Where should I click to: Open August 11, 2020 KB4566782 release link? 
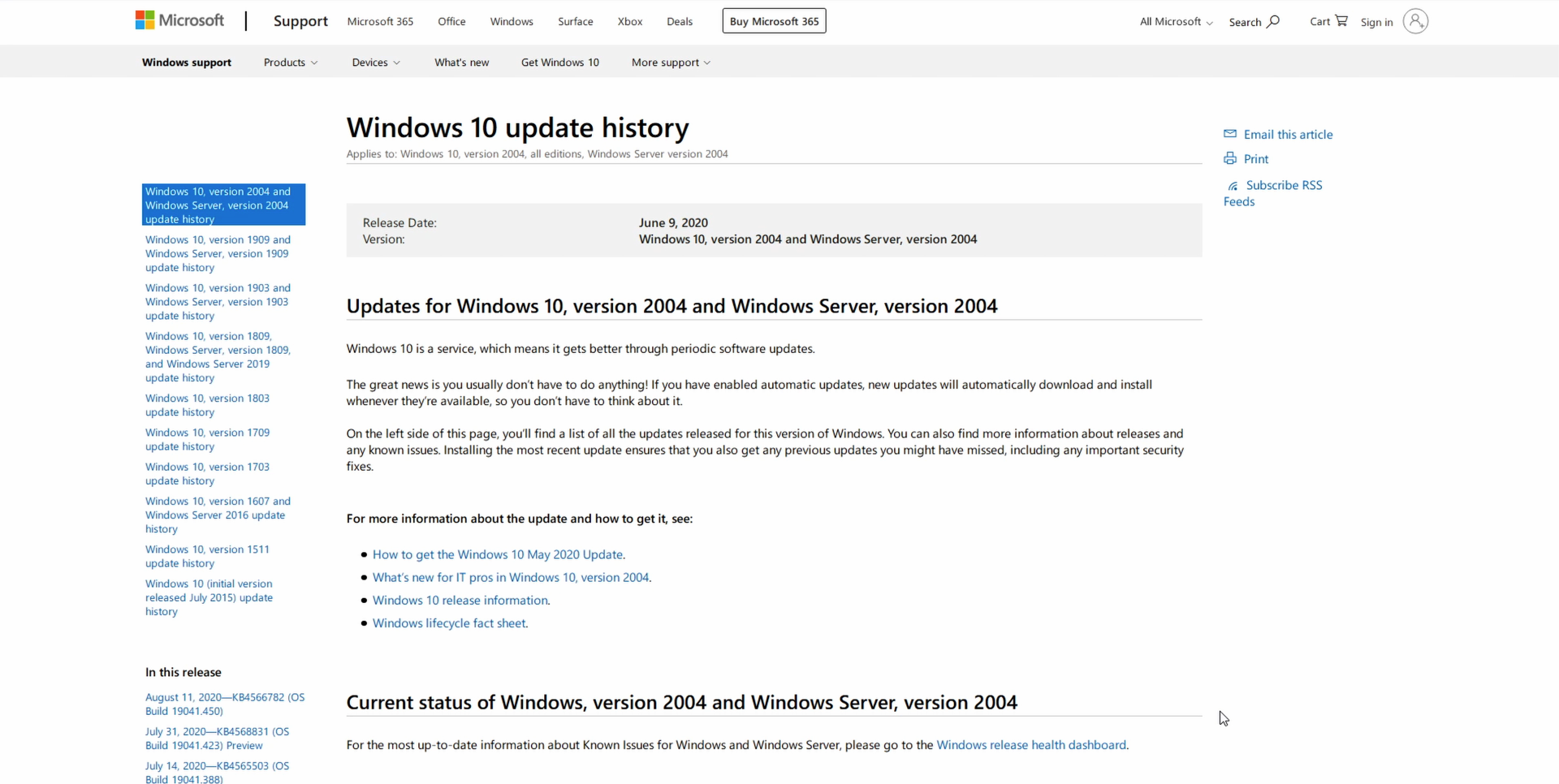pyautogui.click(x=225, y=704)
